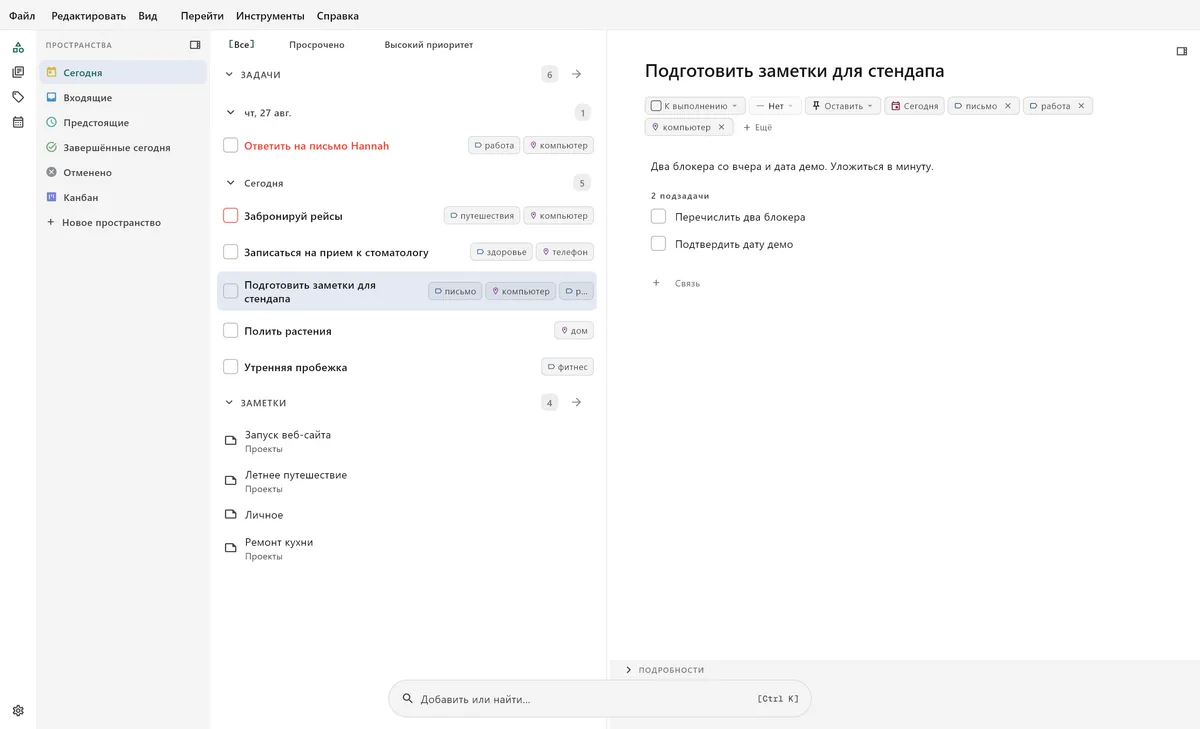Open settings gear icon

[x=18, y=711]
